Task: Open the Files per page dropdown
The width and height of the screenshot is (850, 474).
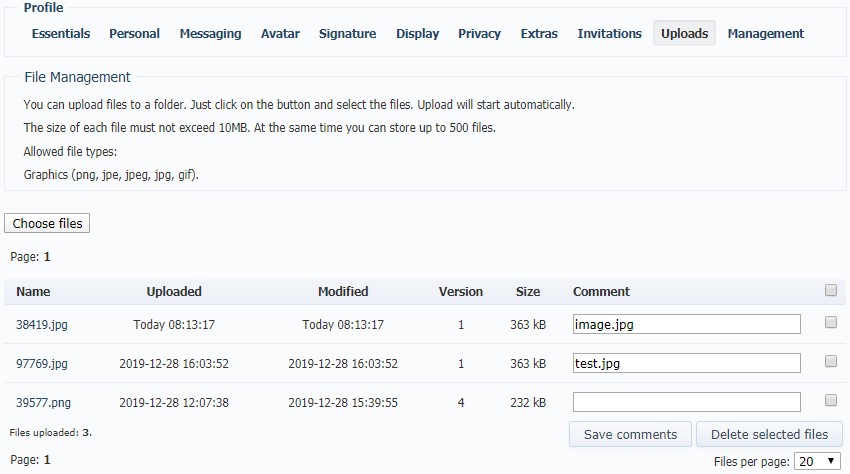Action: coord(817,461)
